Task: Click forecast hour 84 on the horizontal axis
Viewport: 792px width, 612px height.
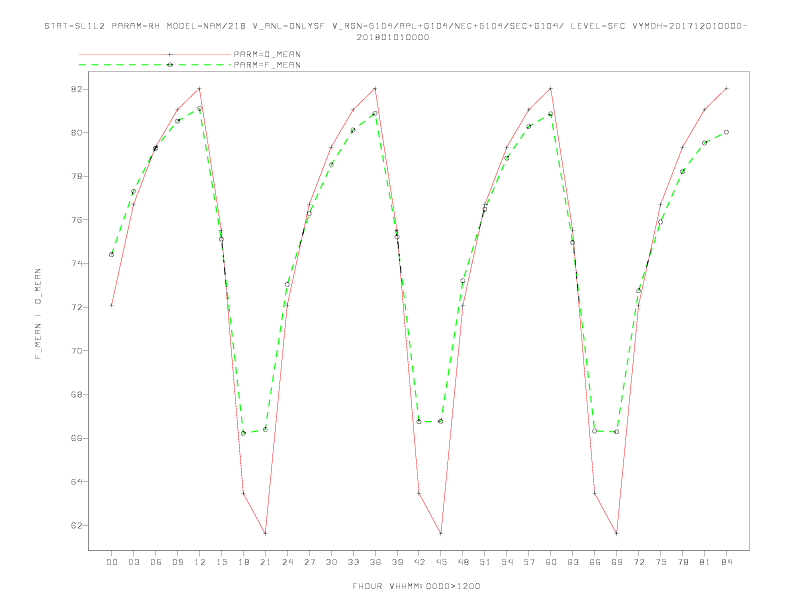Action: pyautogui.click(x=726, y=562)
